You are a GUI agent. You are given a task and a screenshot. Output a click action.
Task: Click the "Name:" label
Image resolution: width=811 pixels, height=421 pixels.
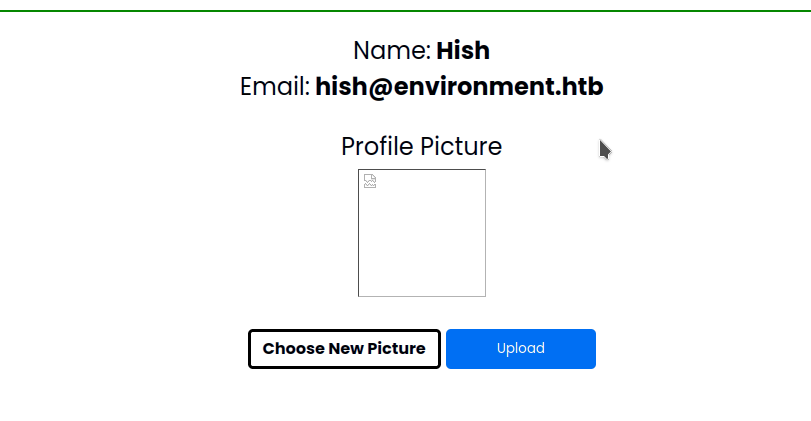(392, 50)
